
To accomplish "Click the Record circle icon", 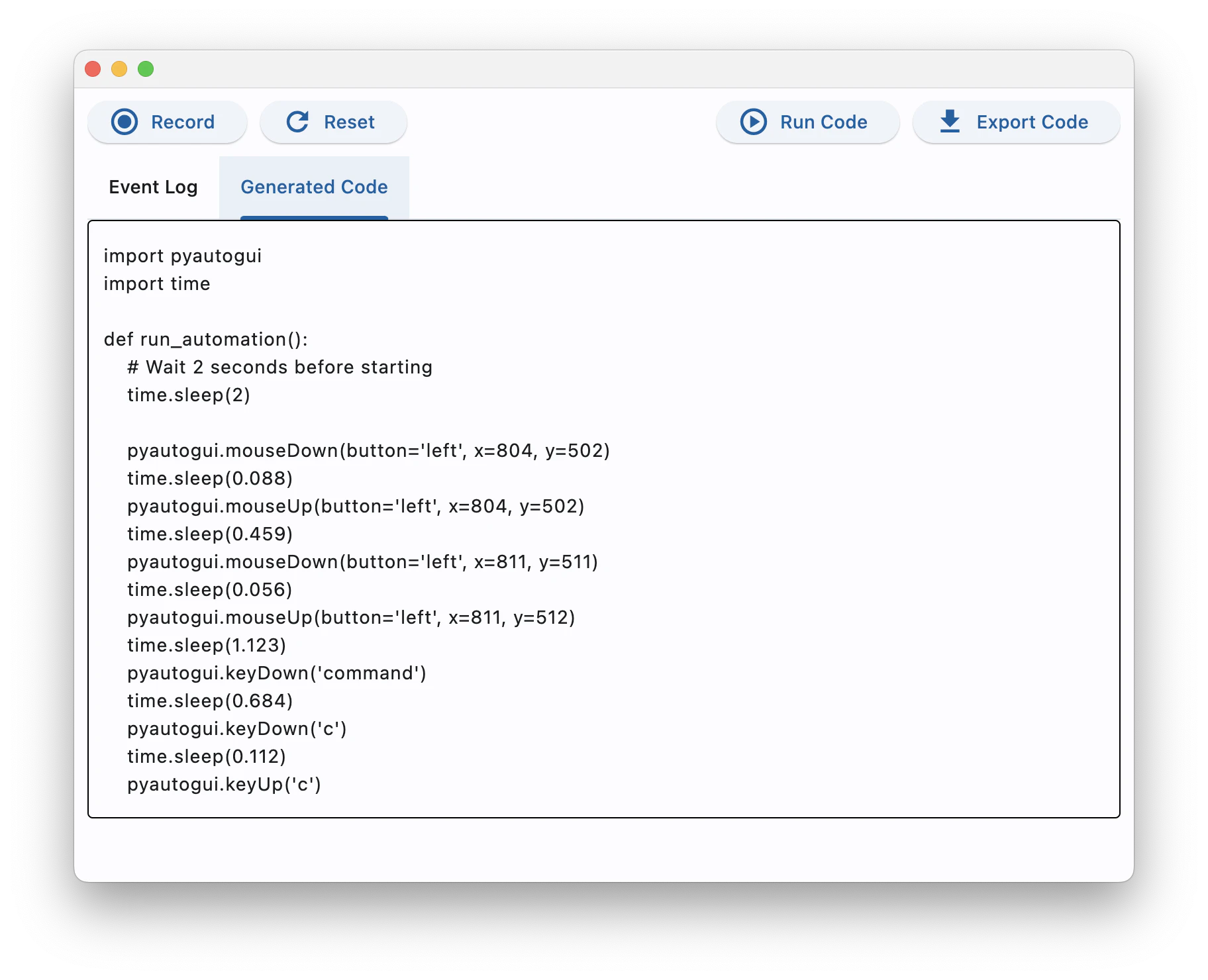I will point(125,122).
